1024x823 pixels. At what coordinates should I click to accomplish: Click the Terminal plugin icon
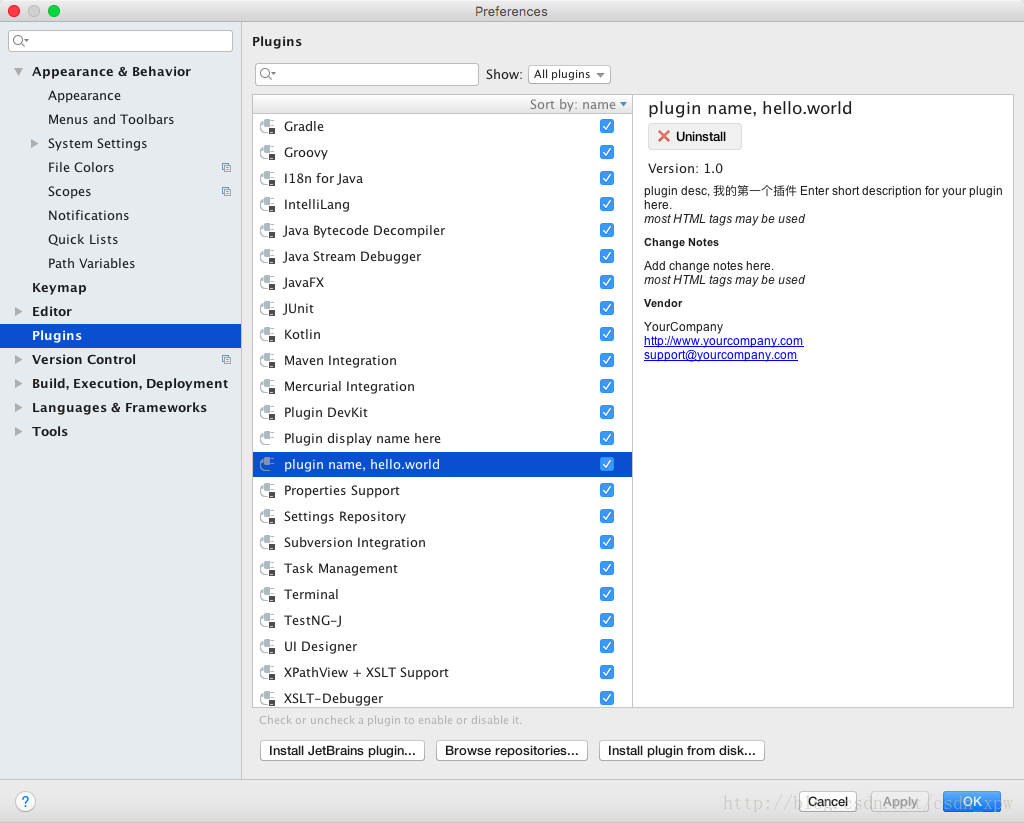(268, 594)
